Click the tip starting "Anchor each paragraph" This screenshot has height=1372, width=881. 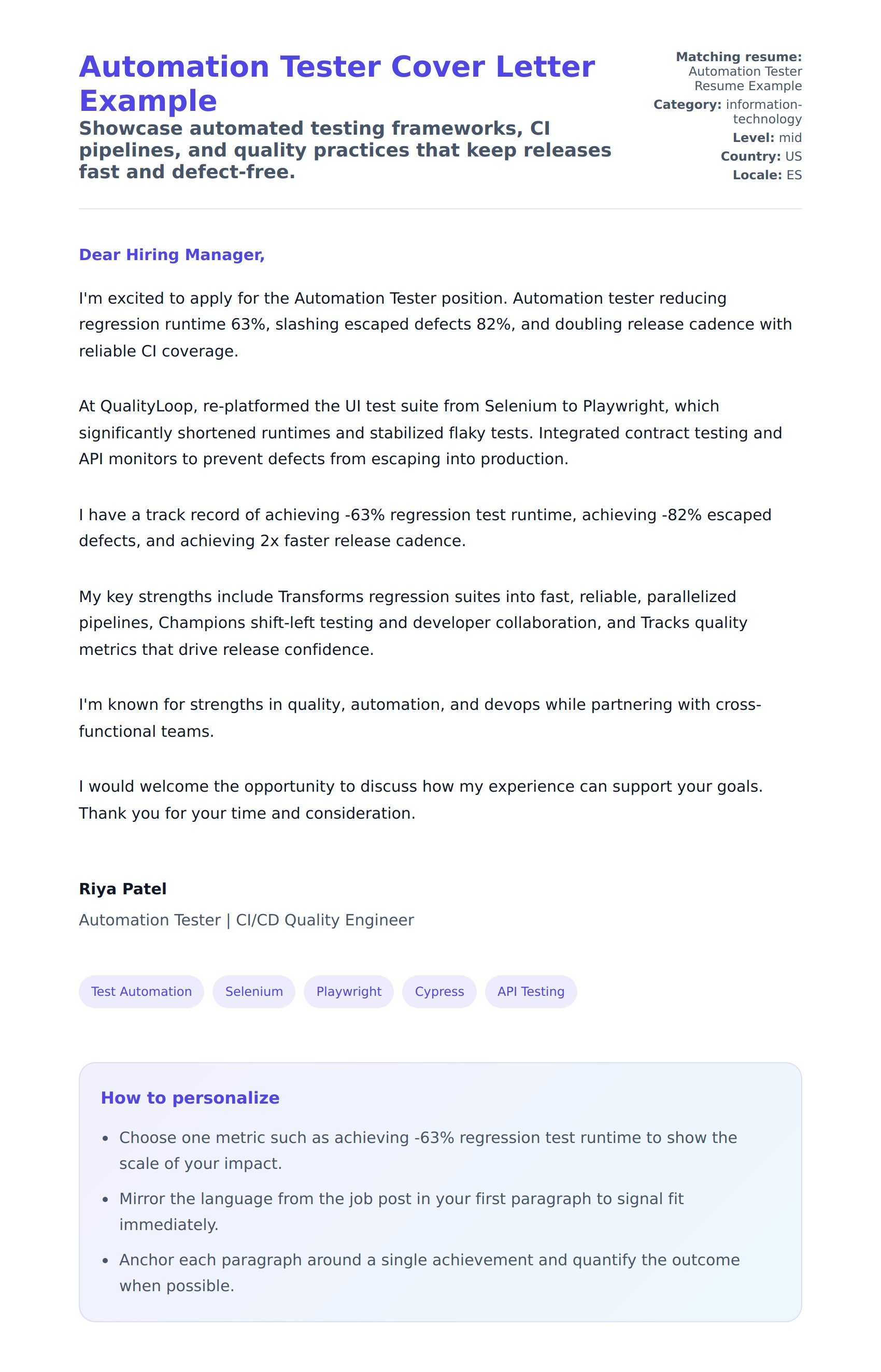point(429,1273)
